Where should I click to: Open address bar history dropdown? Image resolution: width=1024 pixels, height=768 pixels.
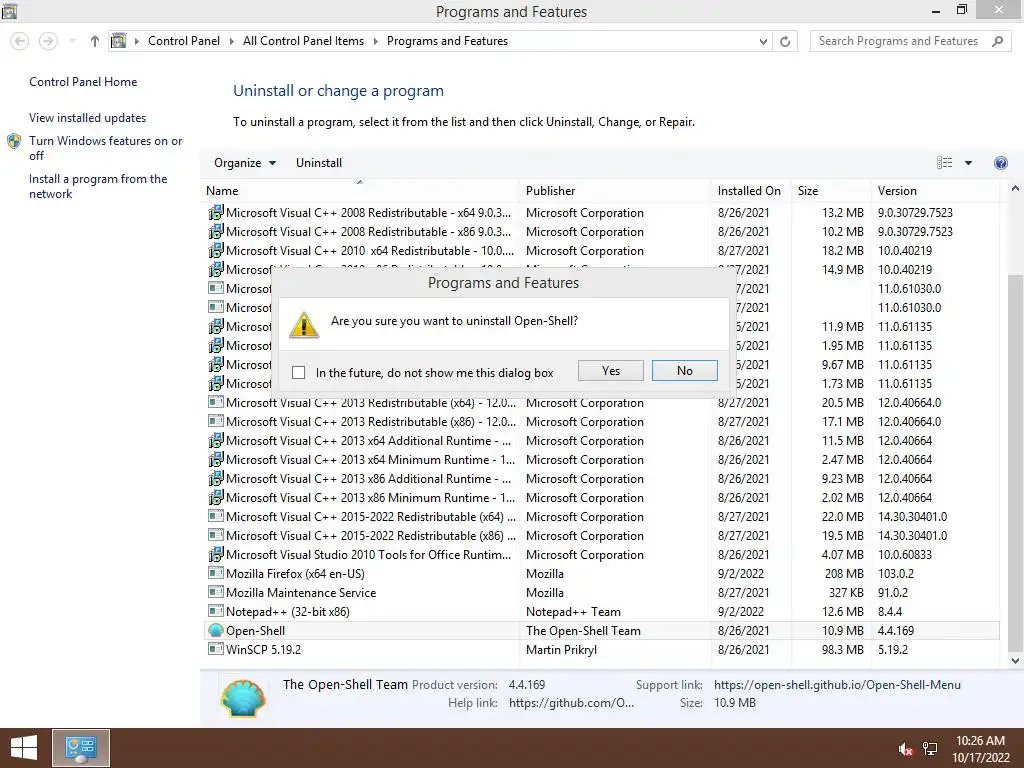tap(763, 41)
